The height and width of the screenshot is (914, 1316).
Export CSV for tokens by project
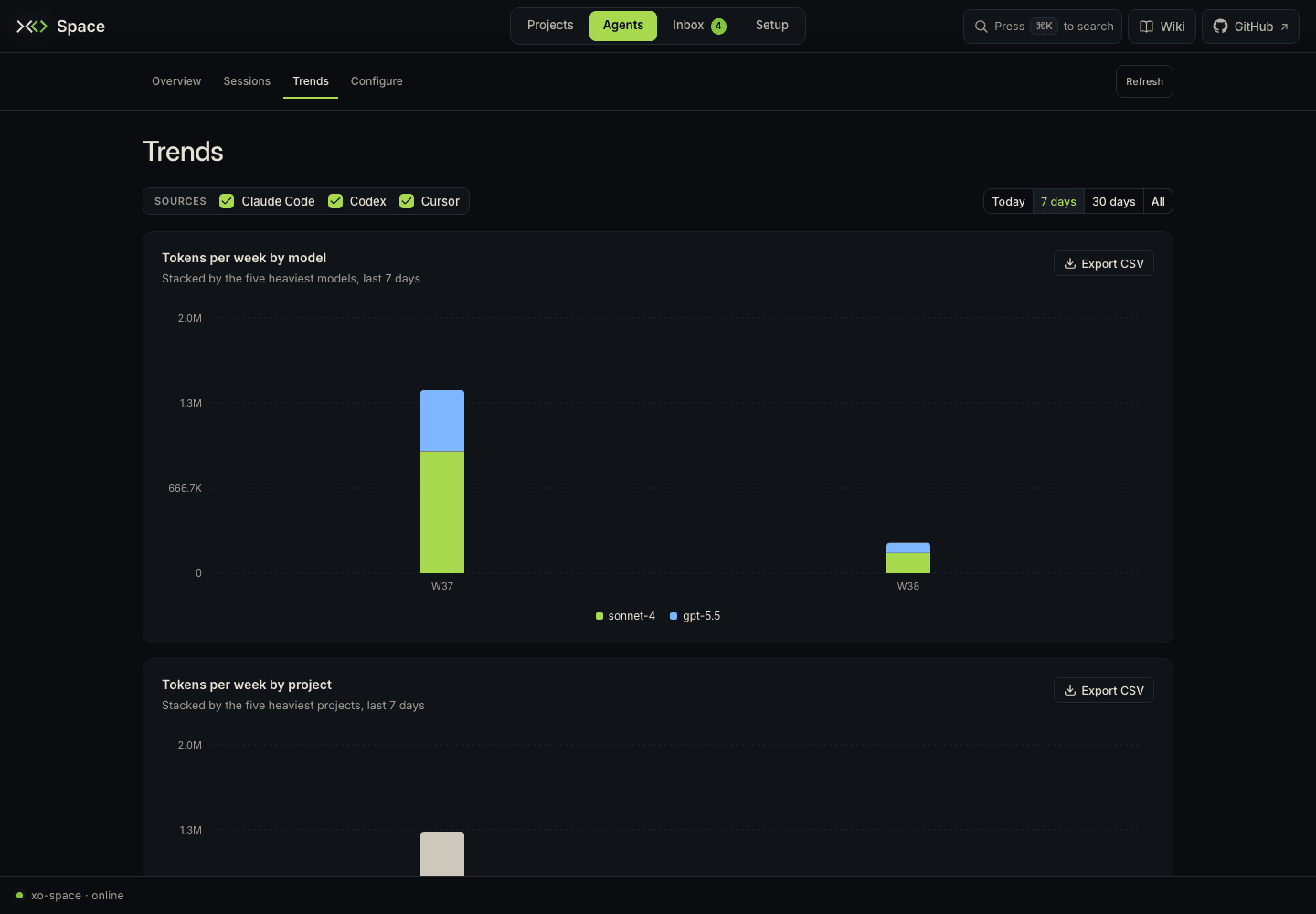[x=1104, y=690]
